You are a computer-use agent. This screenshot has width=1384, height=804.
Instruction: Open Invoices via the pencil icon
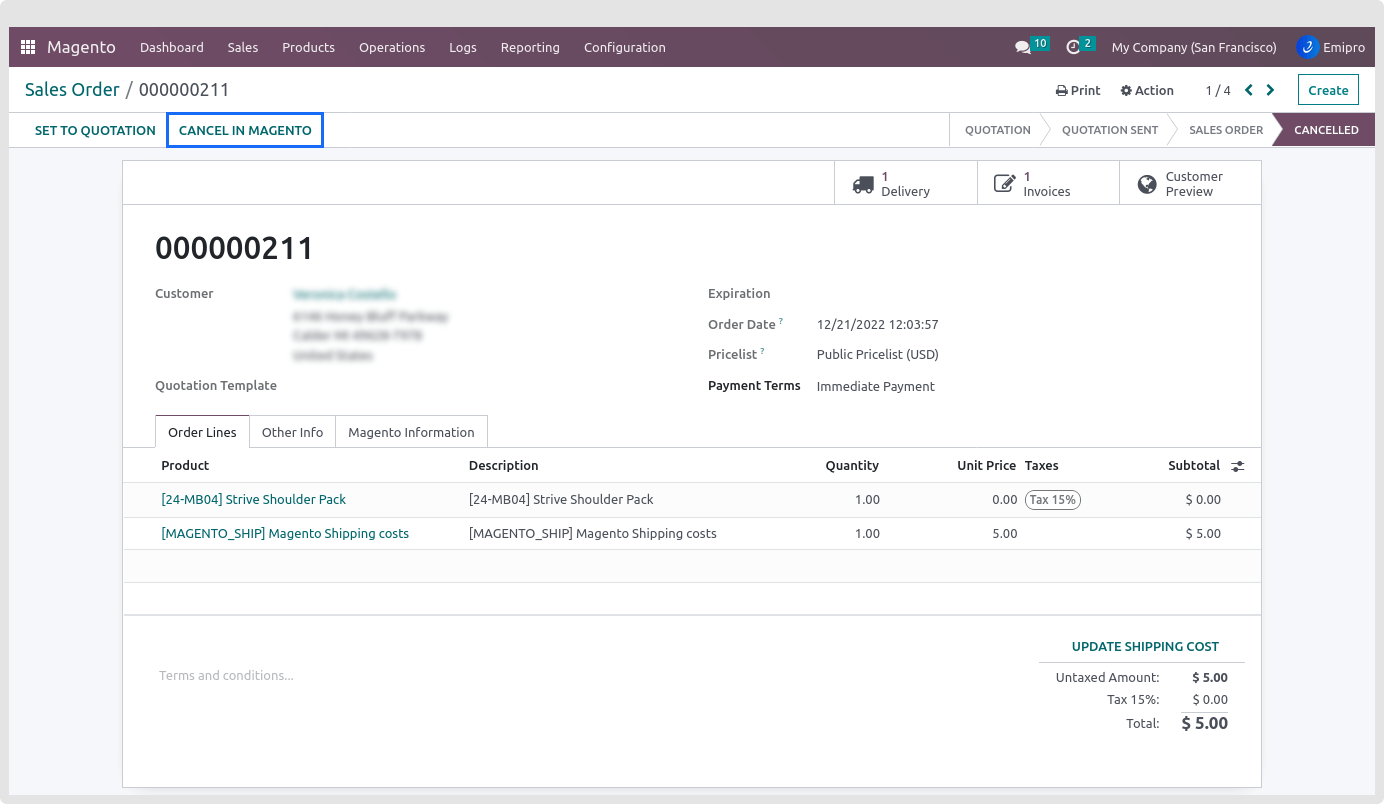1004,184
